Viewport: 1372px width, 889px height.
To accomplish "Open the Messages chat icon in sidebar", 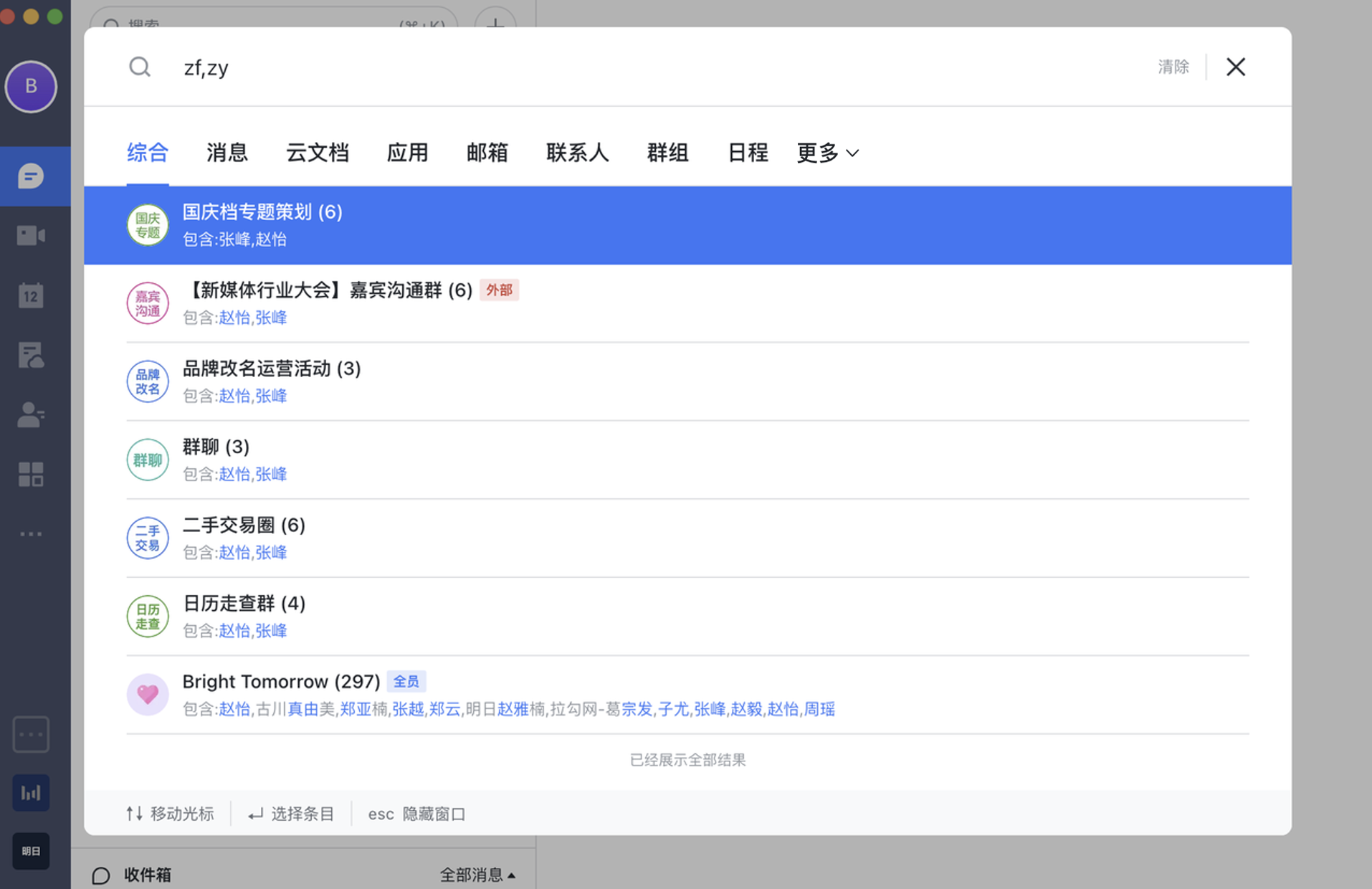I will tap(31, 176).
